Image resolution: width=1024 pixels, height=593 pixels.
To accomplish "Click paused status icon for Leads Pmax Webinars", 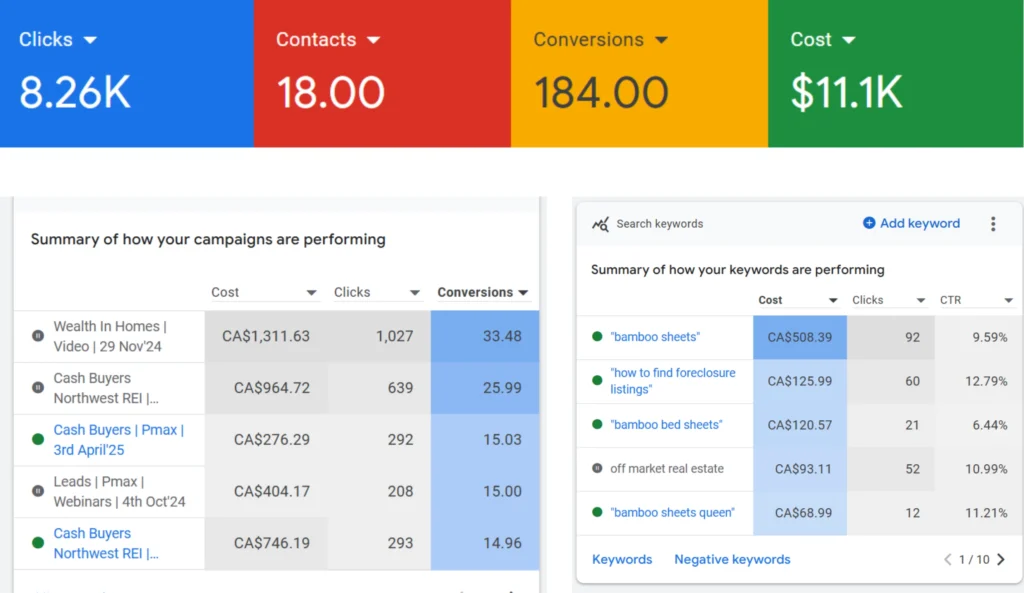I will [x=38, y=492].
